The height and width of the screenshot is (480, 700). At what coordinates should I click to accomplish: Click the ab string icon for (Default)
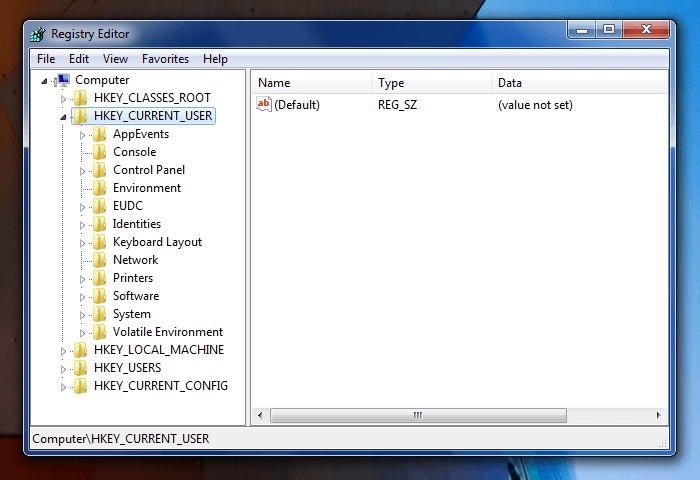pyautogui.click(x=264, y=104)
